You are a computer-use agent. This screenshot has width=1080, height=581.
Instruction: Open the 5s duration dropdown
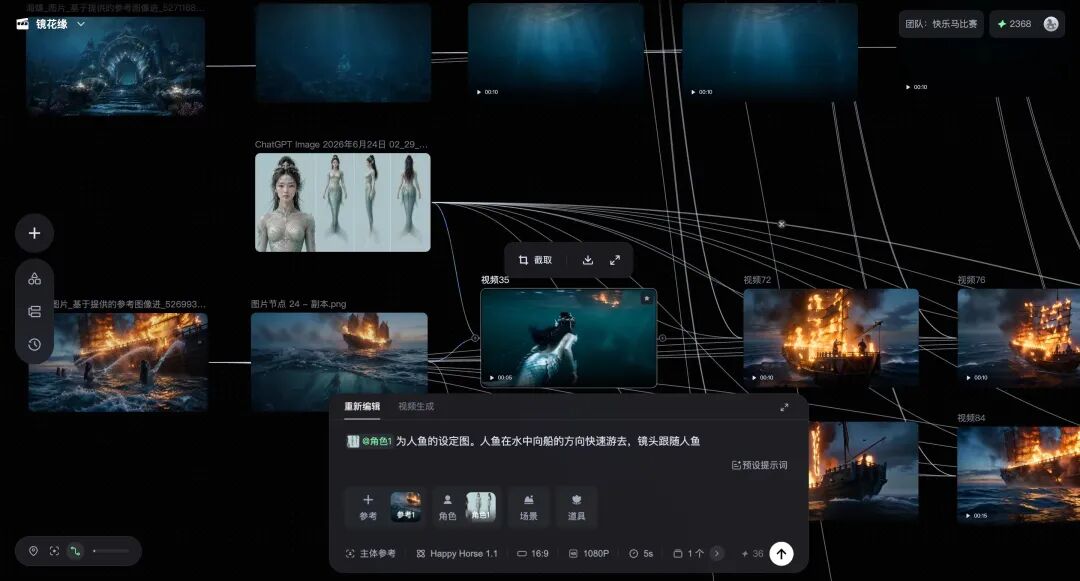pos(641,553)
